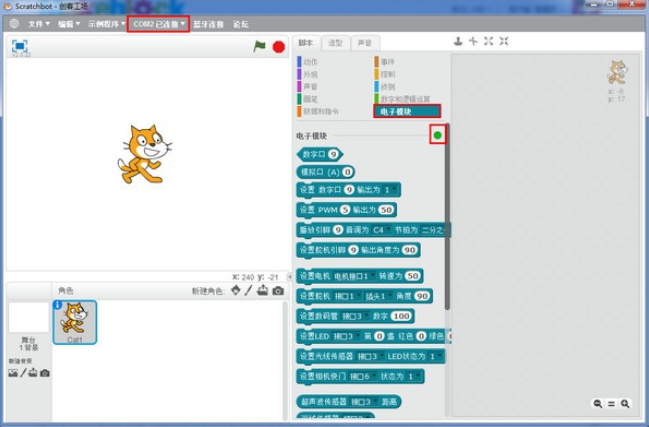Select the Cat1 sprite thumbnail

pyautogui.click(x=75, y=322)
